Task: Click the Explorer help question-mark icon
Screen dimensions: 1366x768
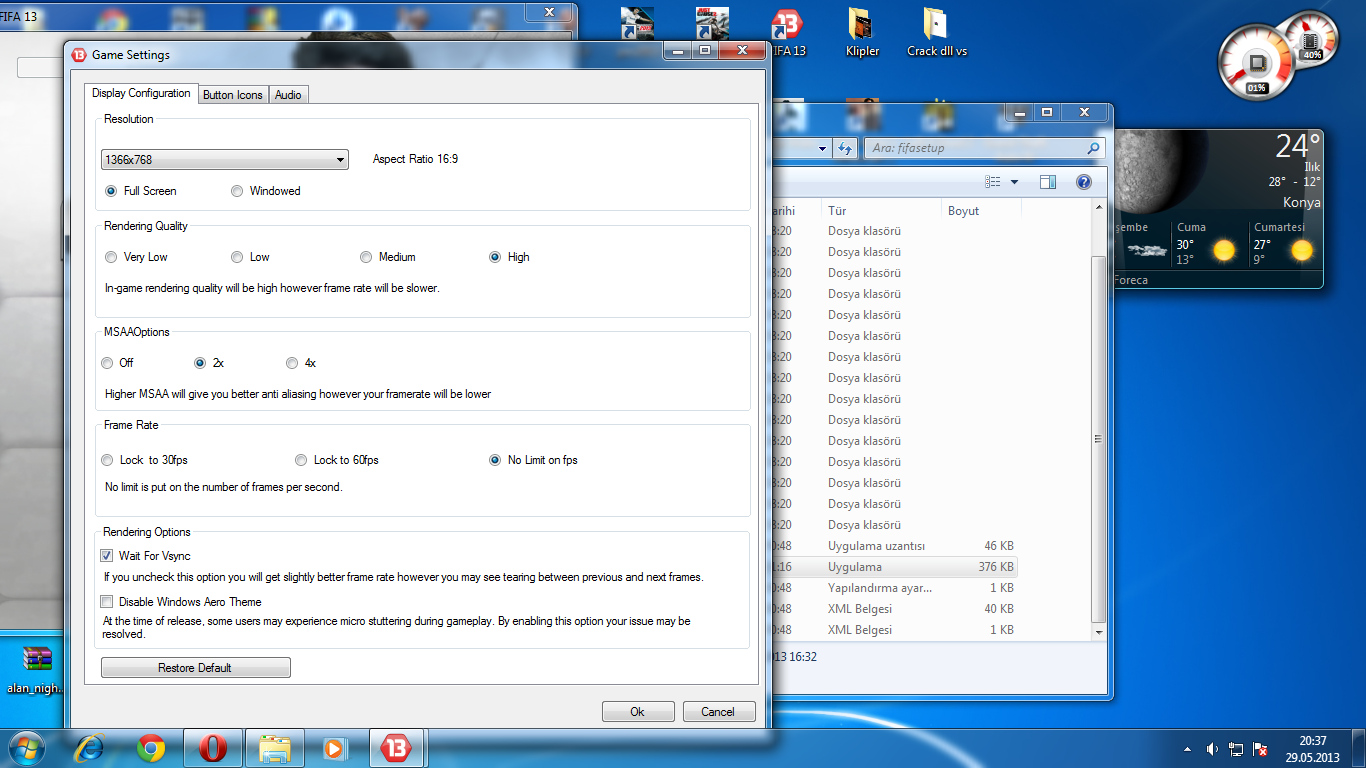Action: (1083, 182)
